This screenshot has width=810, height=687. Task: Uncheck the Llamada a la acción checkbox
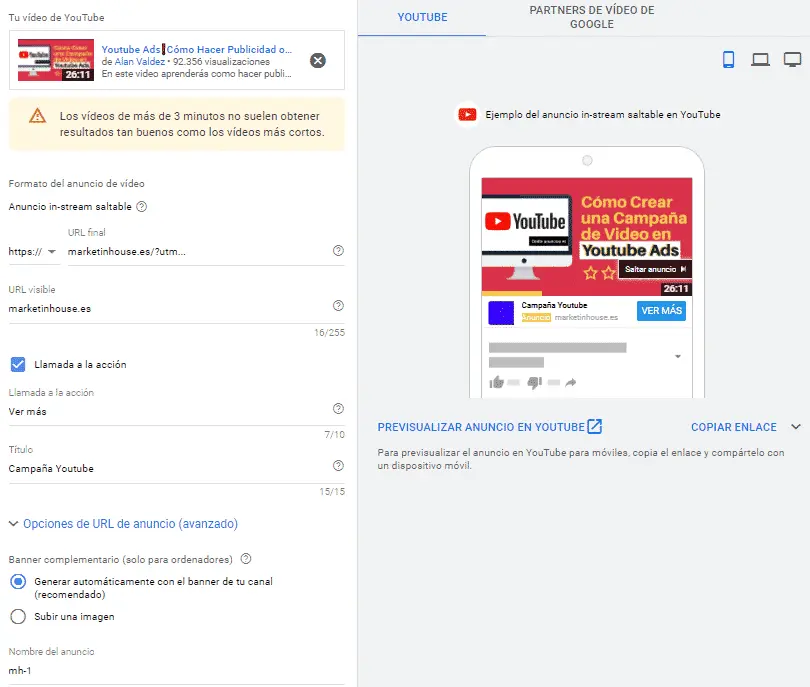[18, 365]
